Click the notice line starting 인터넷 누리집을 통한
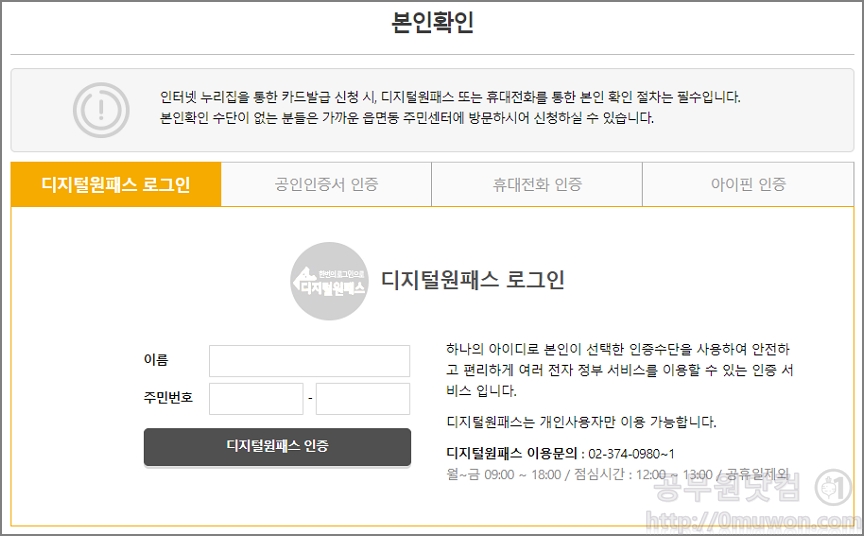Screen dimensions: 864x536 coord(450,98)
